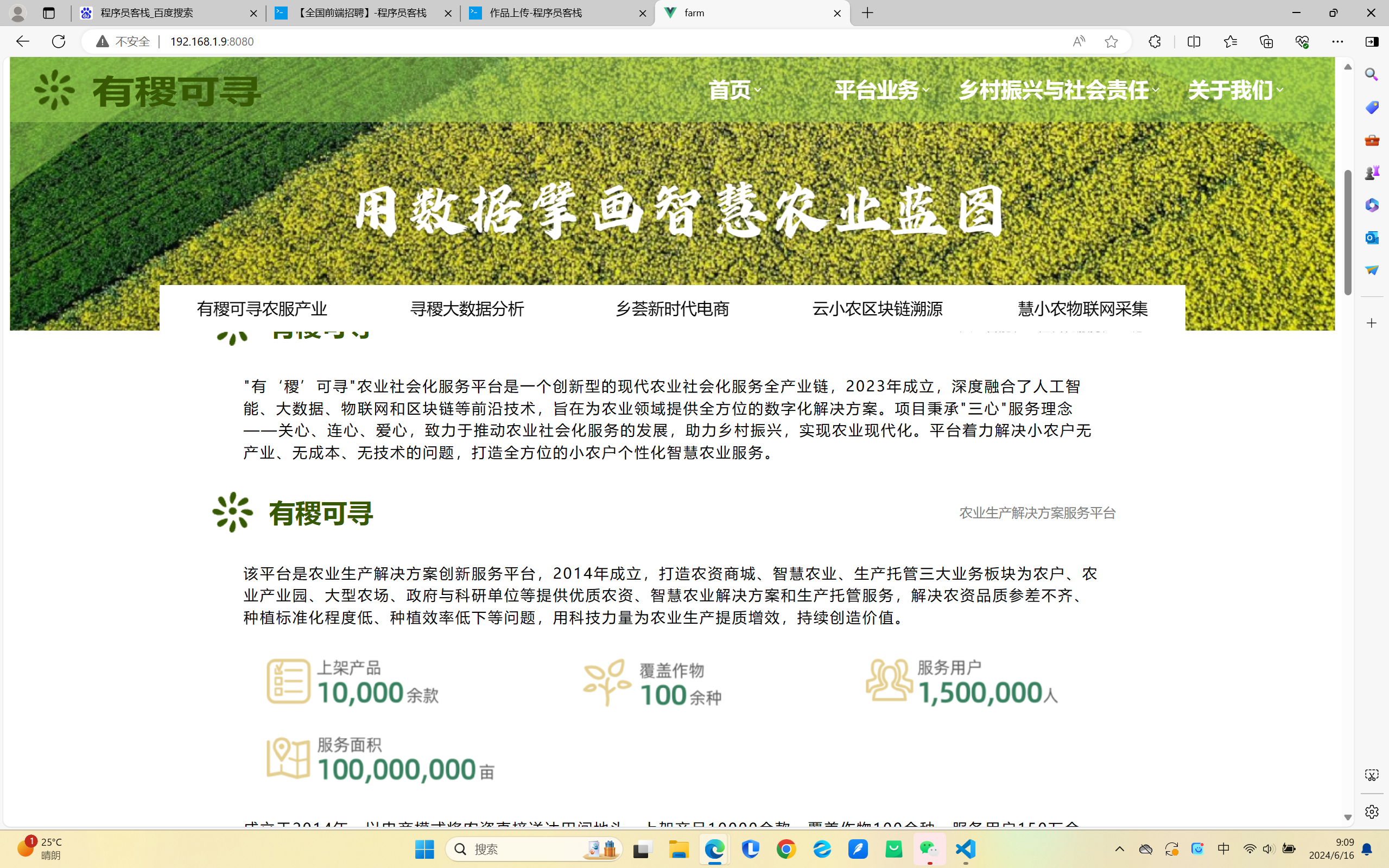Viewport: 1389px width, 868px height.
Task: Select 乡荟新时代电商 tab
Action: pos(672,309)
